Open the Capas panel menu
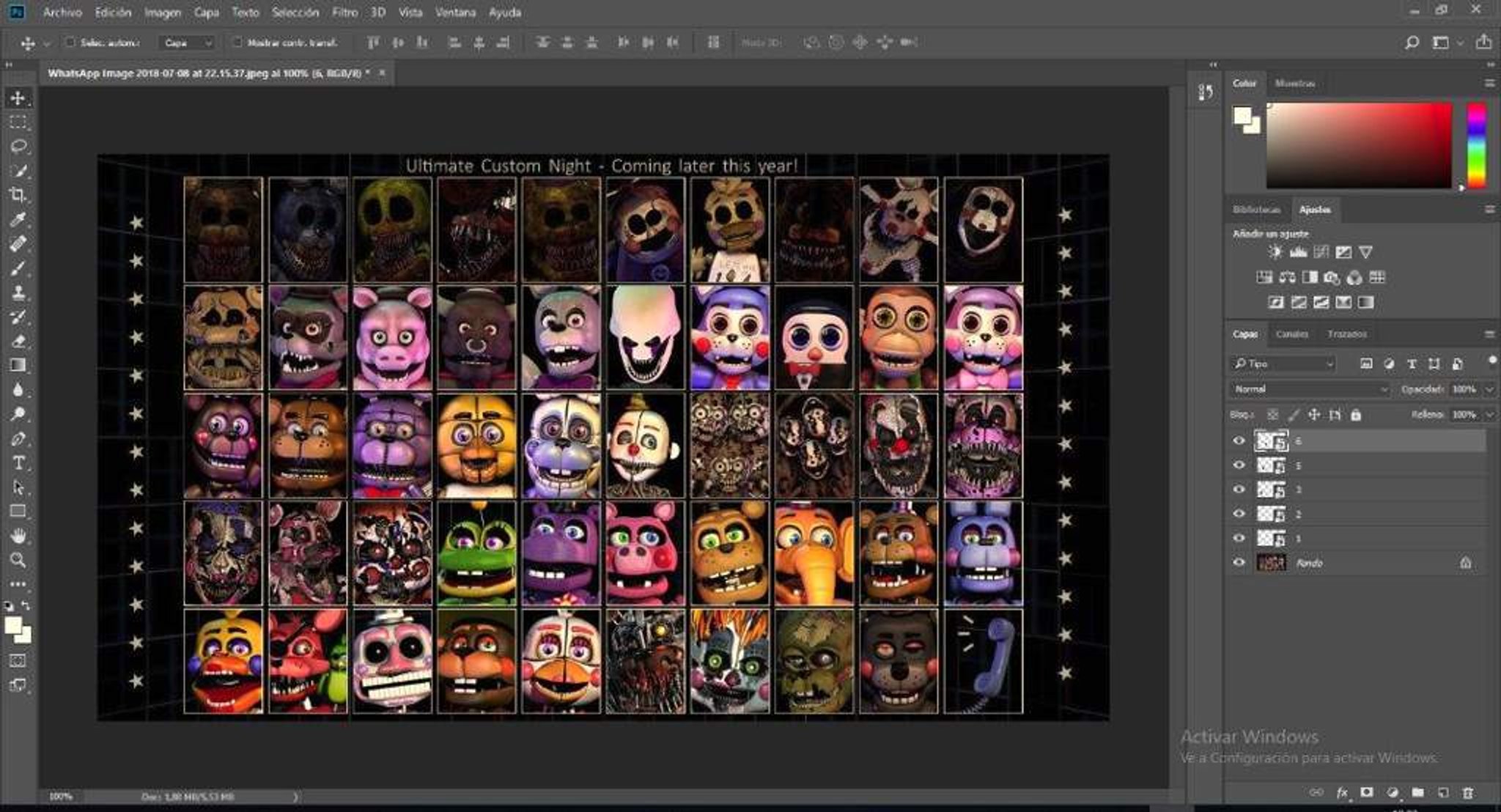The image size is (1501, 812). [x=1489, y=334]
